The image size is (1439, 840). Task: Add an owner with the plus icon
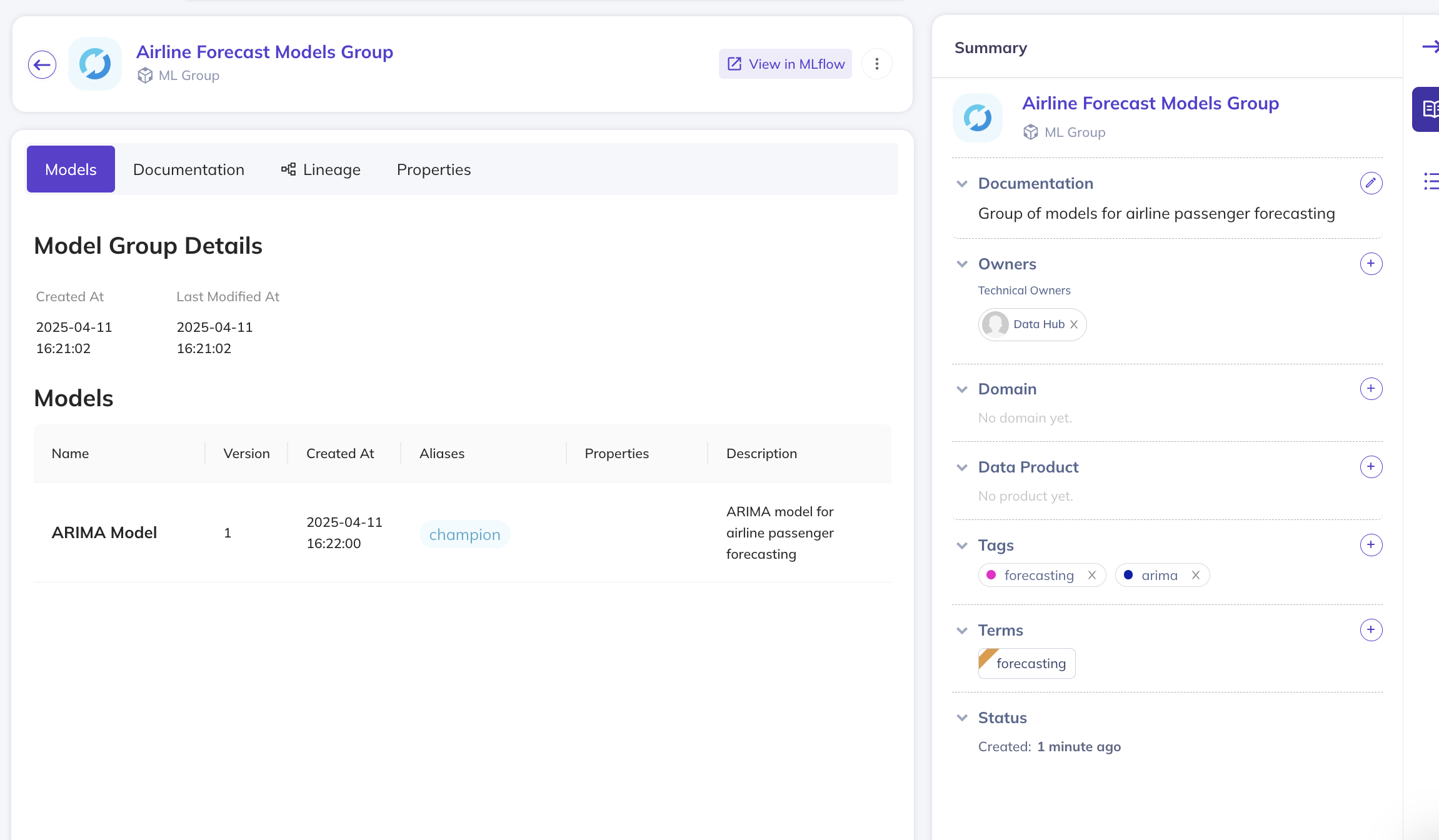(x=1370, y=264)
